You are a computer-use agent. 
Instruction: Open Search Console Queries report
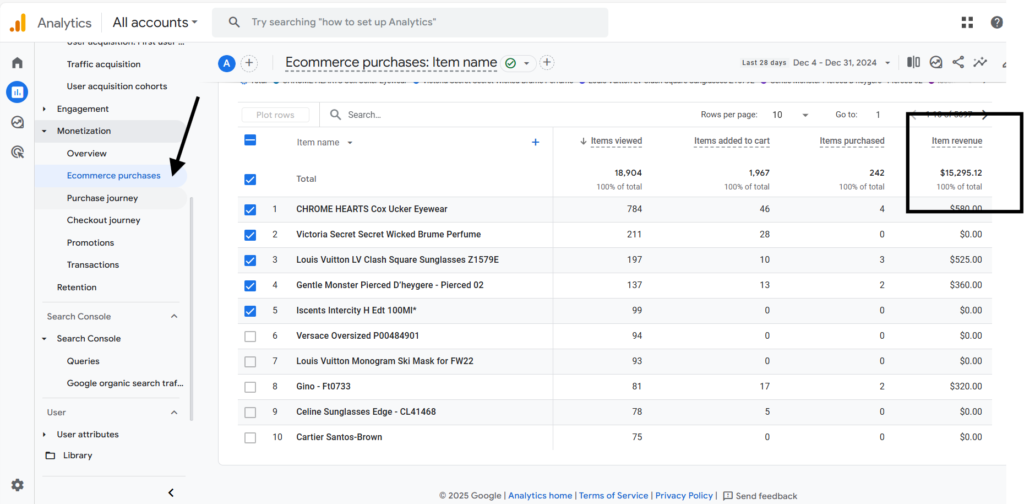point(83,361)
